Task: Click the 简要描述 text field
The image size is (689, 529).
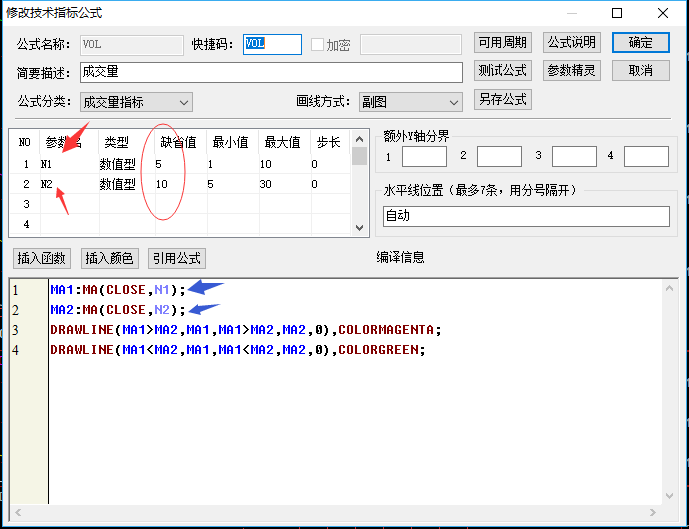Action: [x=271, y=72]
